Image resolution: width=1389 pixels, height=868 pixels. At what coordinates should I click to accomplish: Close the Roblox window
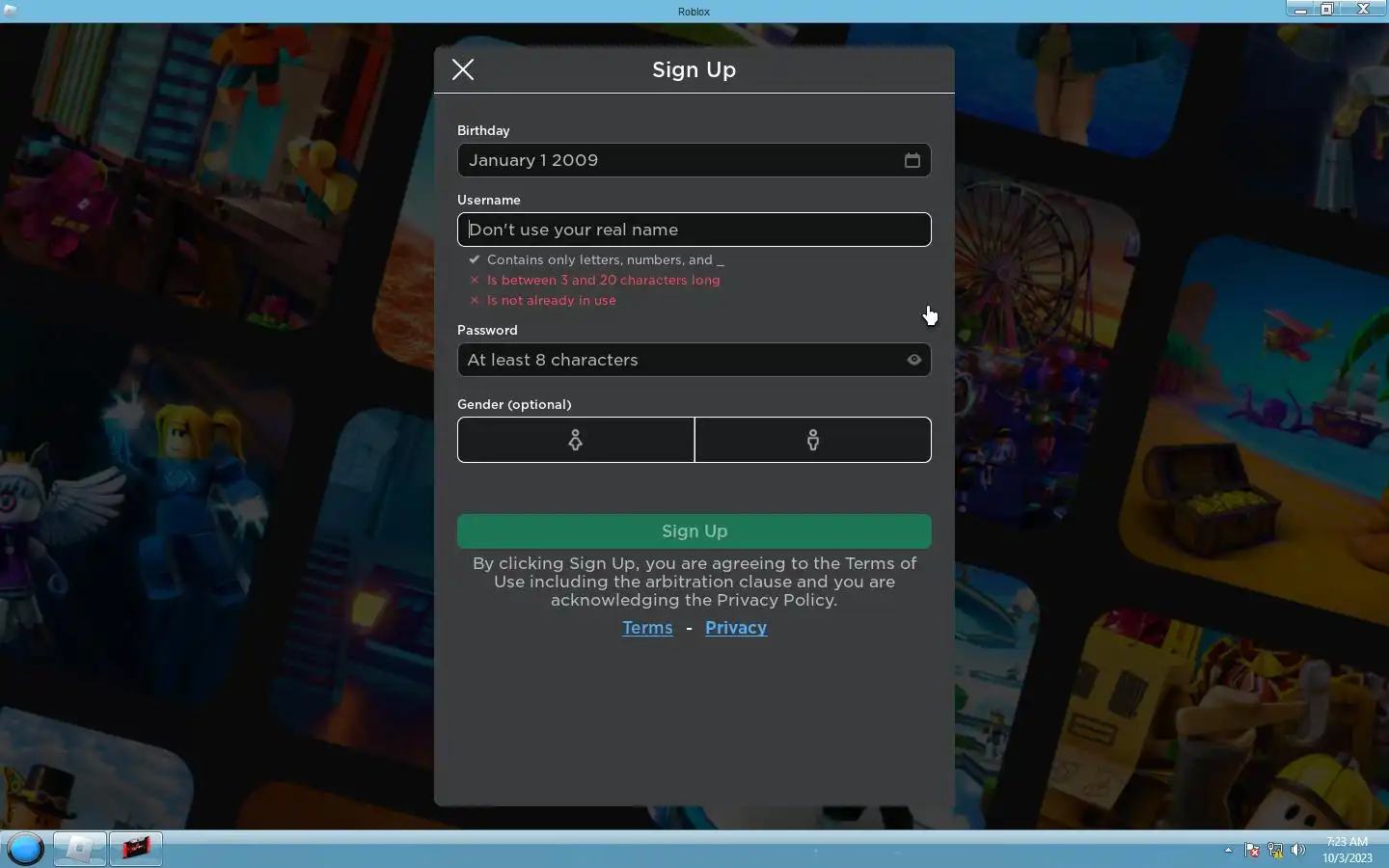click(x=1364, y=9)
